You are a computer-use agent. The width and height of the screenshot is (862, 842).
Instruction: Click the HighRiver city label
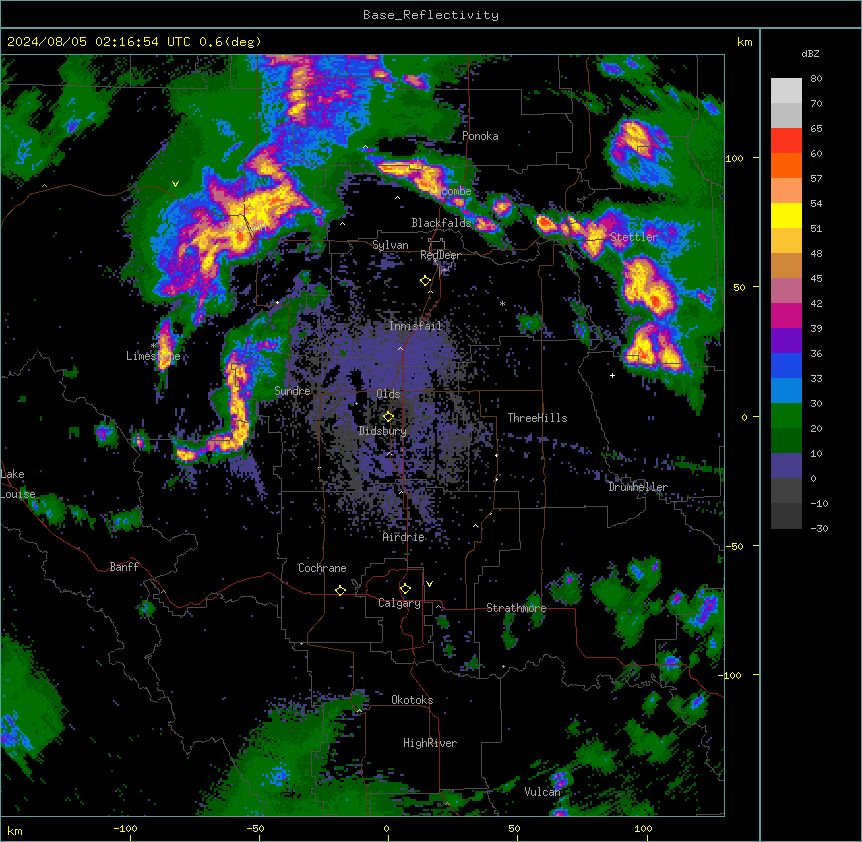[430, 743]
